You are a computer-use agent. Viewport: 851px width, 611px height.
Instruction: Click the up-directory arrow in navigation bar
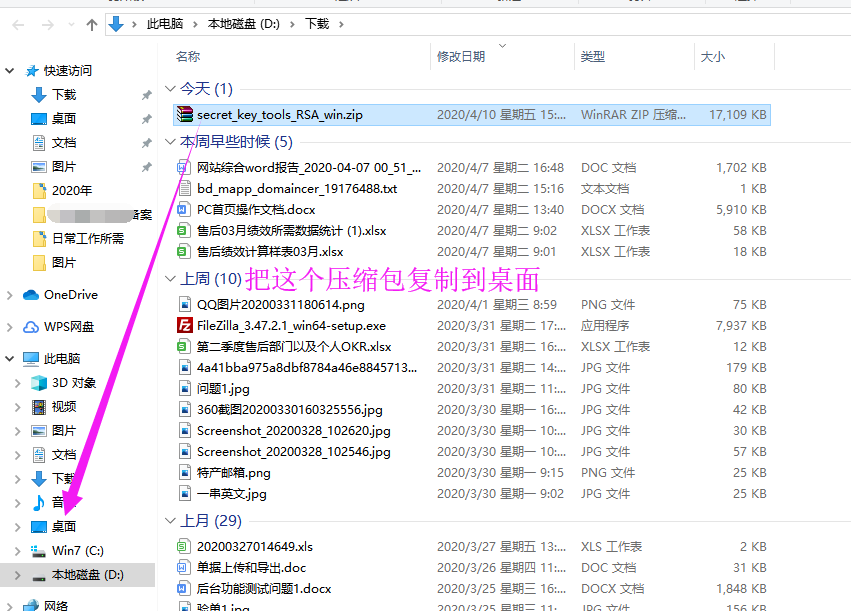[x=92, y=24]
